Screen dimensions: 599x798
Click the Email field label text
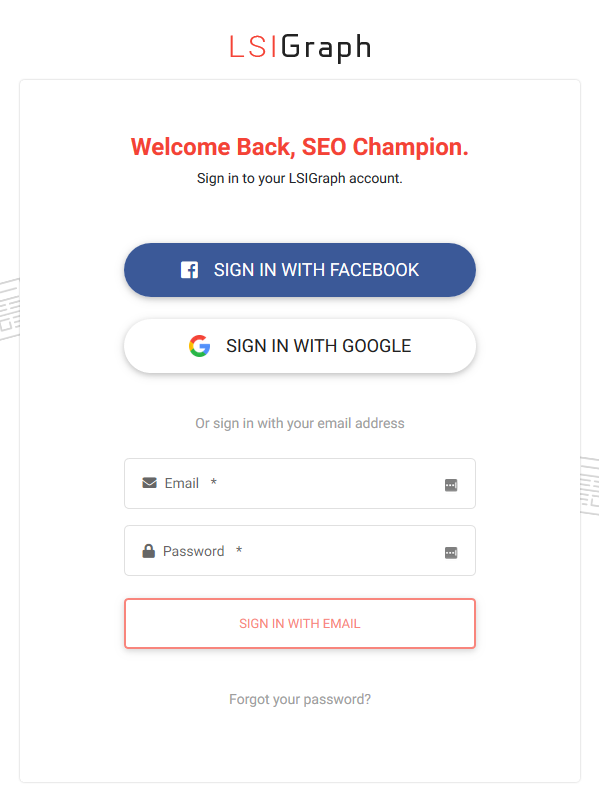[182, 483]
